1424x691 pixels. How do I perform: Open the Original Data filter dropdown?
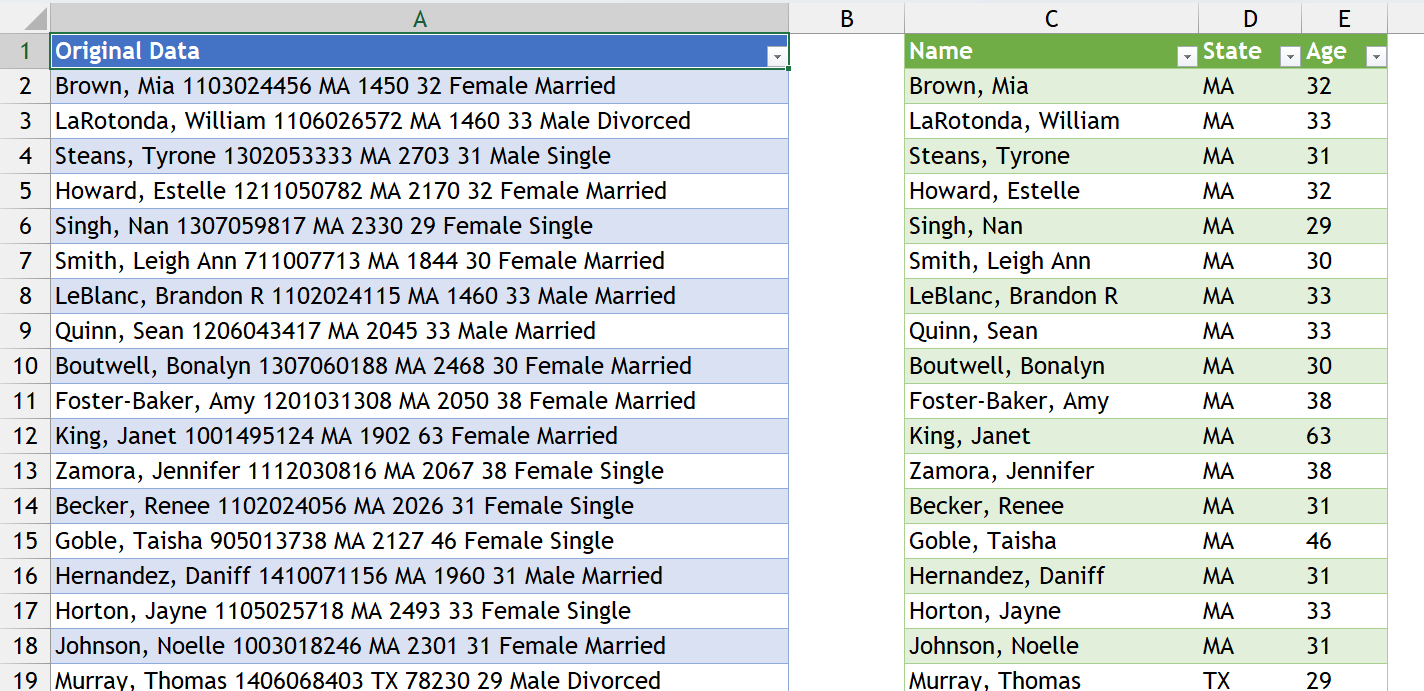tap(777, 58)
